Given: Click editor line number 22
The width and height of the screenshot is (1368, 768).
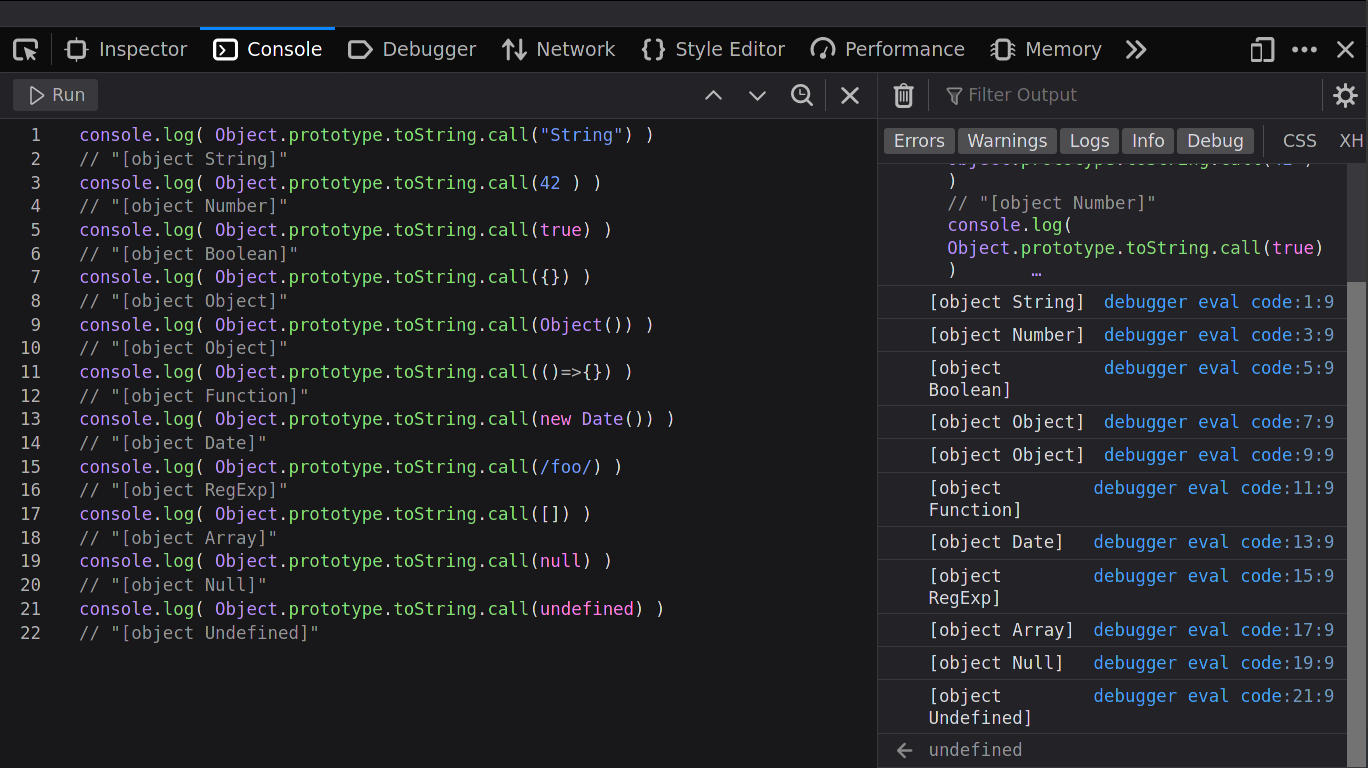Looking at the screenshot, I should tap(30, 633).
